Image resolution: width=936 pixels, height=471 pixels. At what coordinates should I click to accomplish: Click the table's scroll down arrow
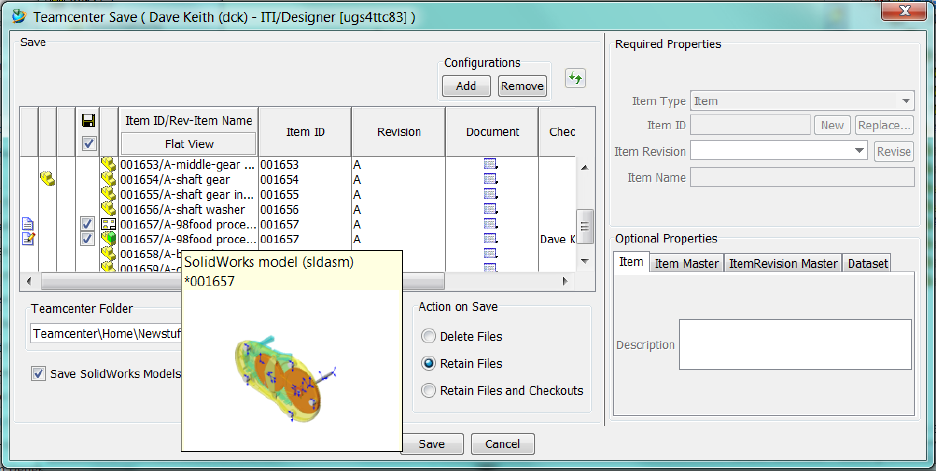(585, 261)
